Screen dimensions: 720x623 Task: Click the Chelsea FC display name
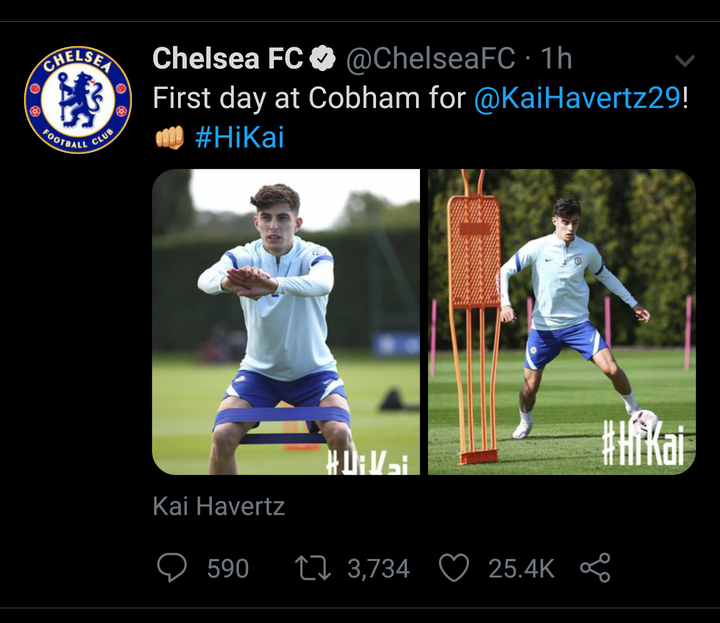[227, 59]
